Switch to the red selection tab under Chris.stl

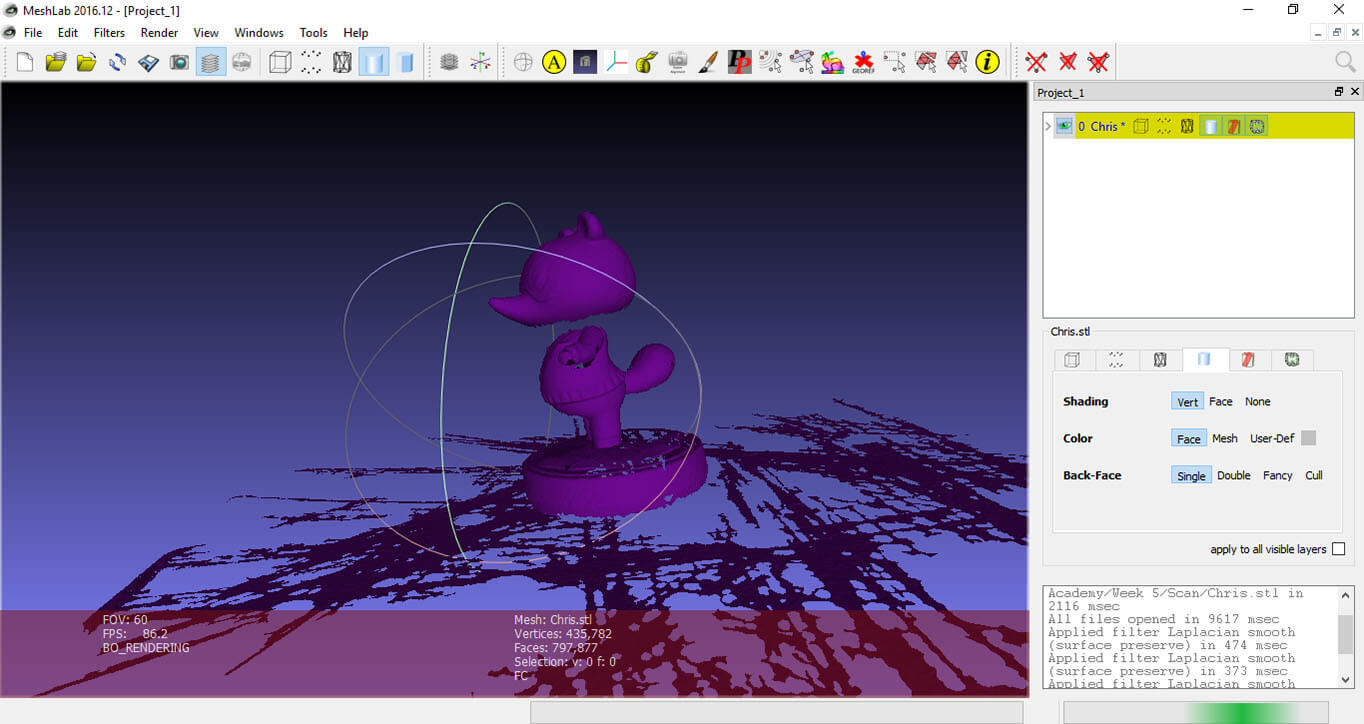coord(1248,360)
